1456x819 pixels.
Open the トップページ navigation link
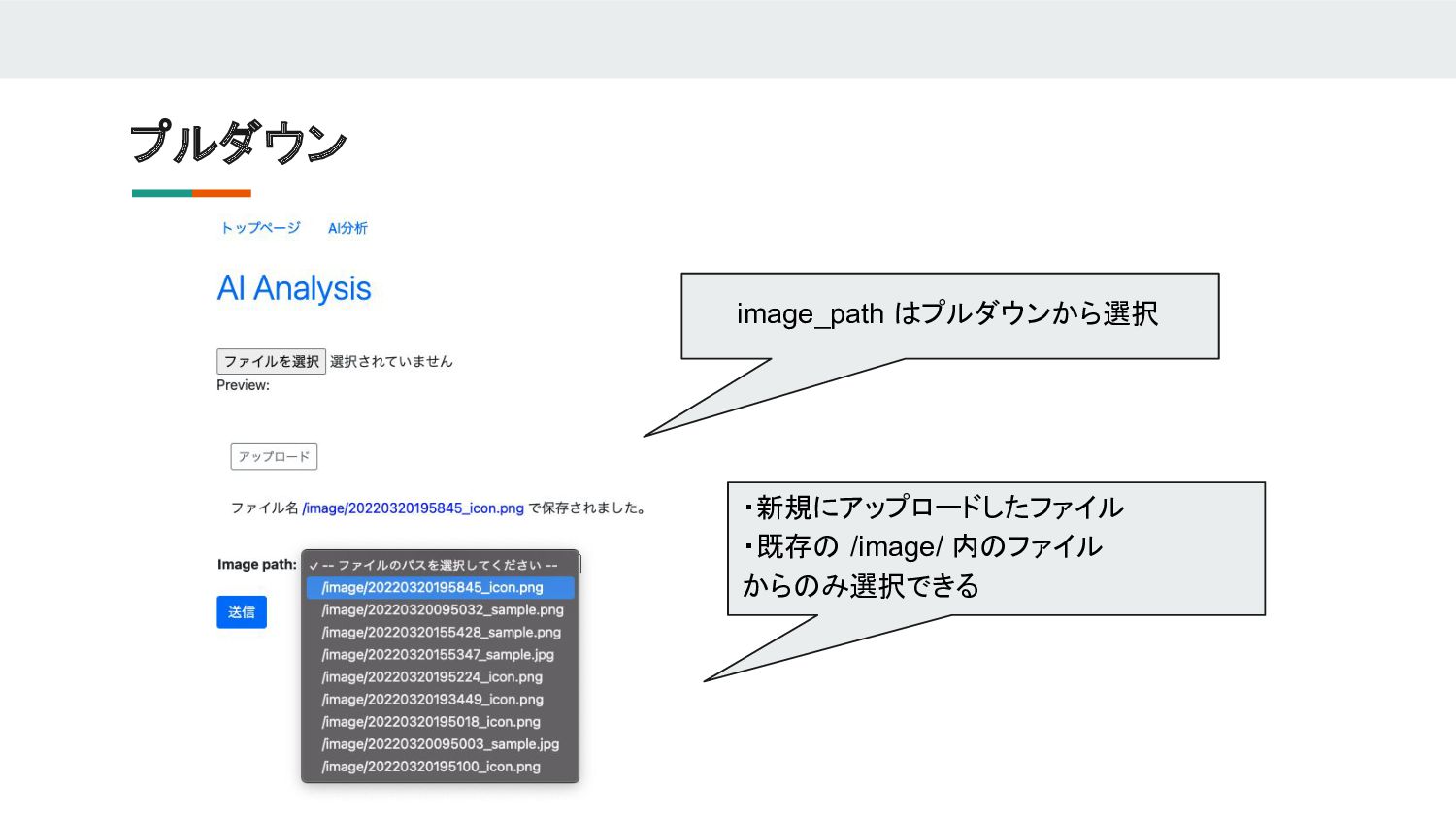260,228
